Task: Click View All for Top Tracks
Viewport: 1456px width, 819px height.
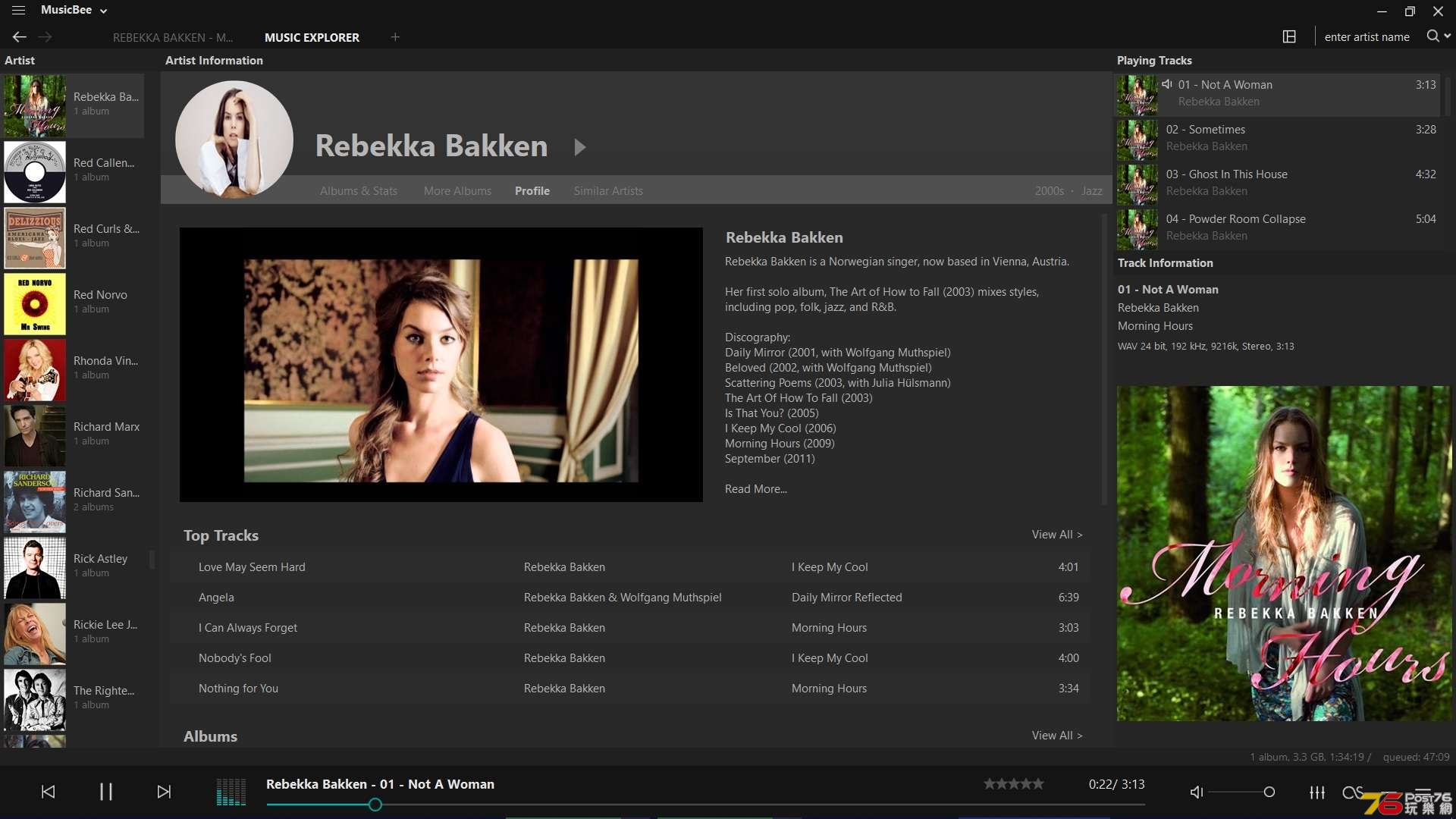Action: (x=1057, y=535)
